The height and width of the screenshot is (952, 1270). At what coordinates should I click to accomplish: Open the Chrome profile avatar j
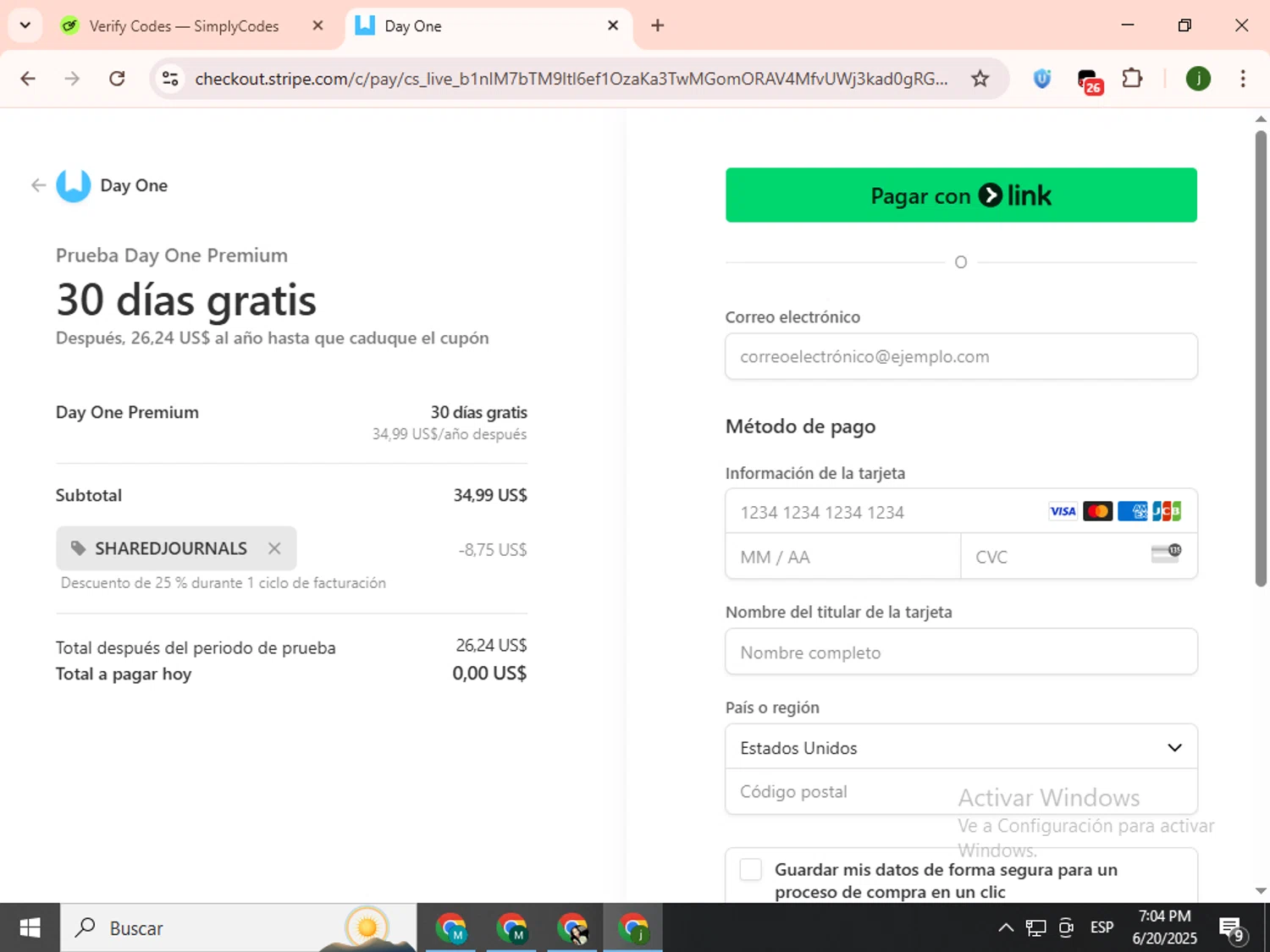[x=1198, y=79]
